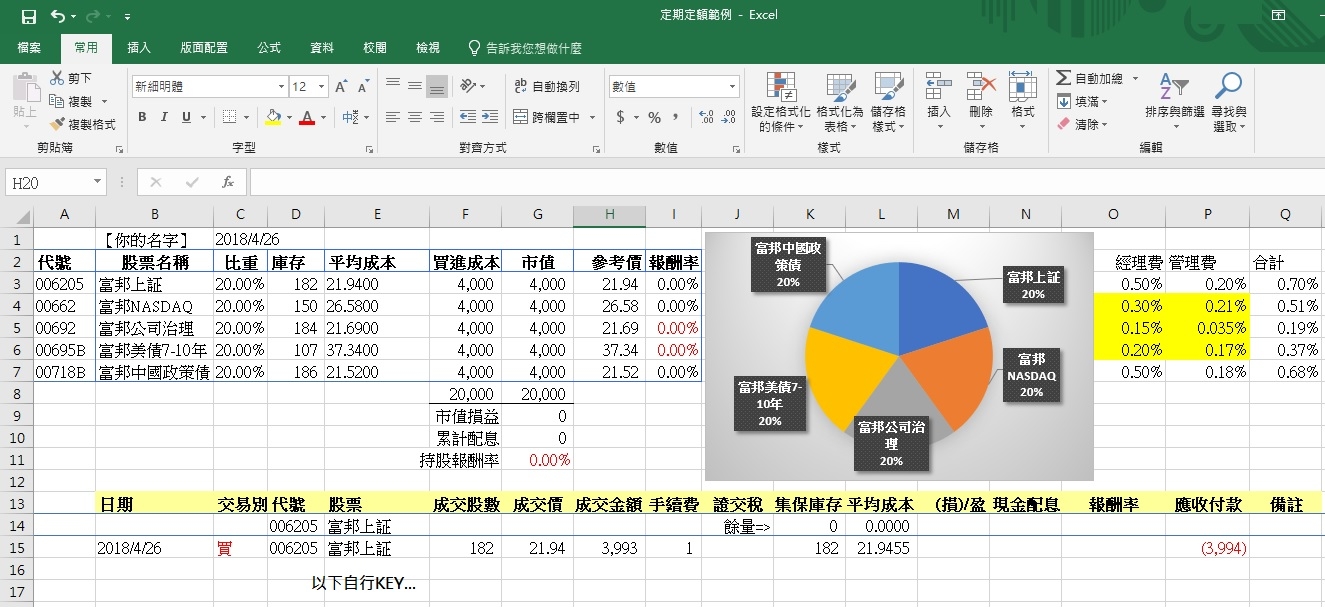Apply the yellow fill color bucket

tap(273, 117)
